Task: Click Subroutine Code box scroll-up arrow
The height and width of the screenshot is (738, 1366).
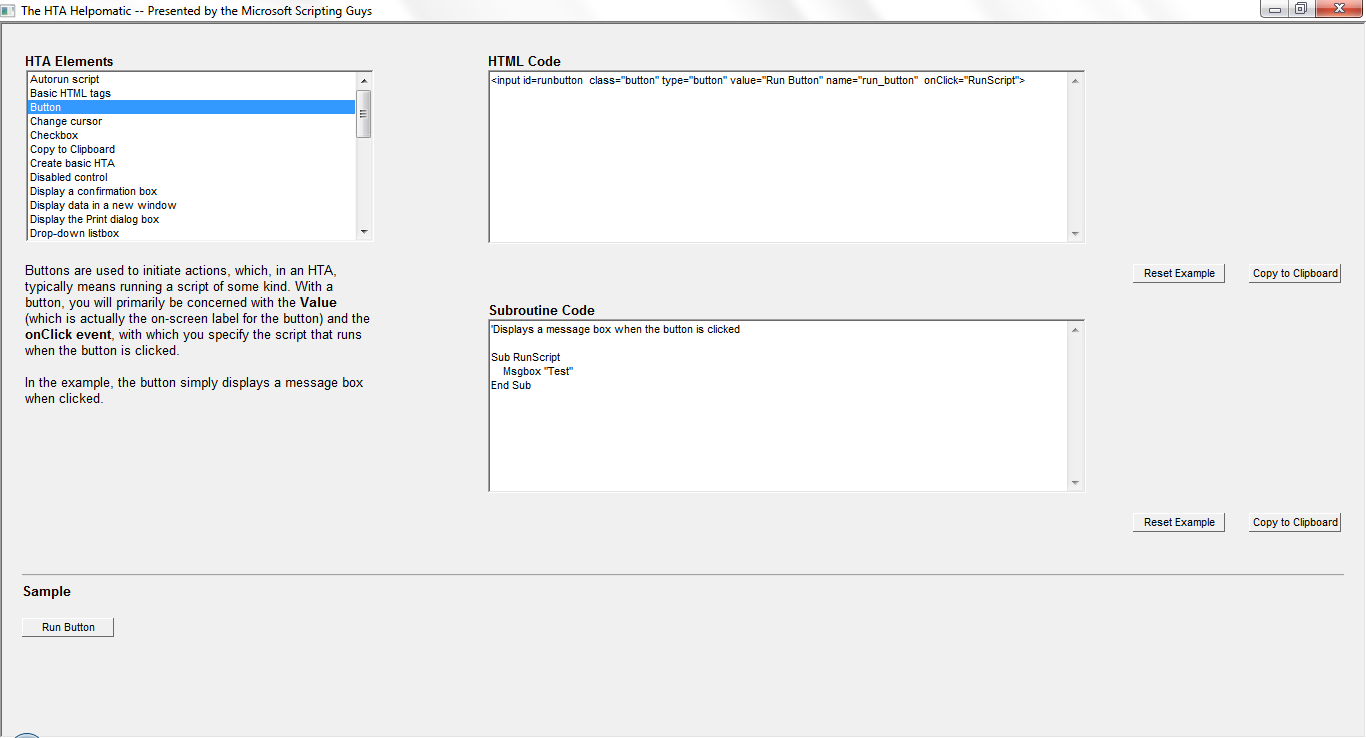Action: tap(1076, 330)
